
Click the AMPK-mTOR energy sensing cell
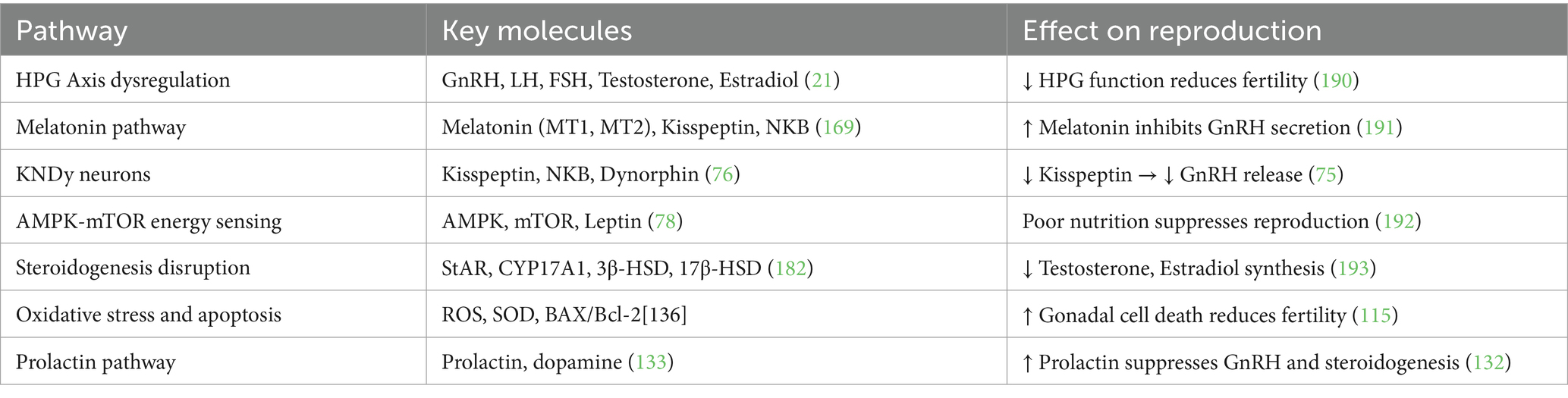tap(149, 221)
